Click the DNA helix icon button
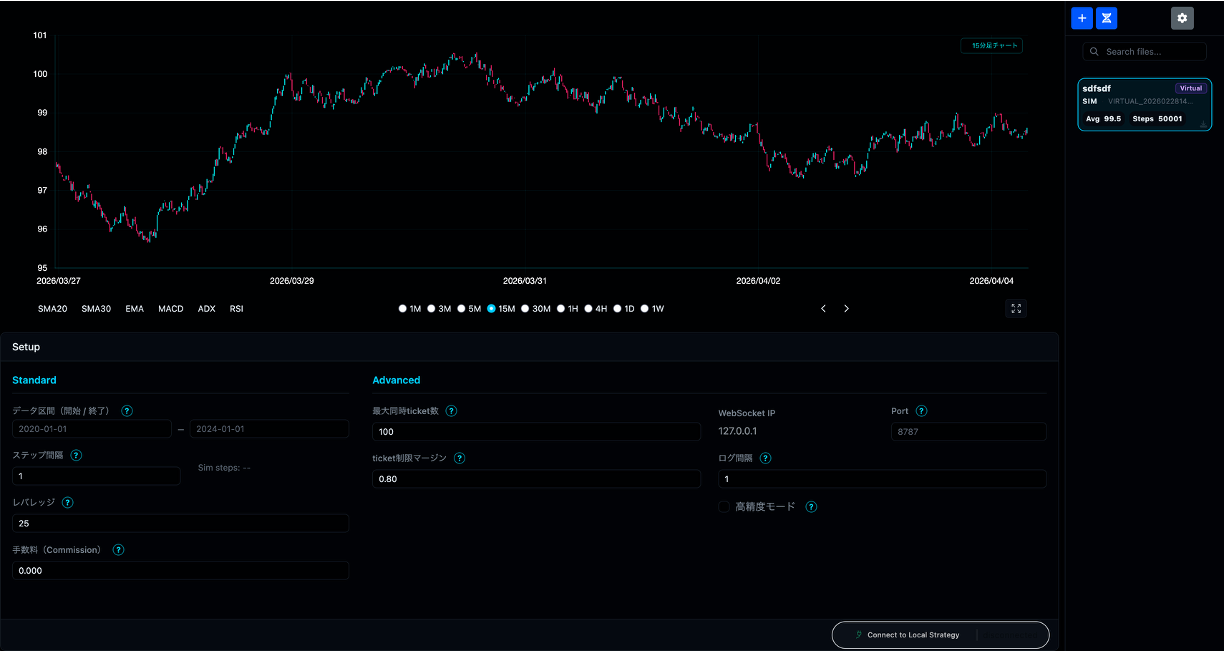 [1106, 18]
